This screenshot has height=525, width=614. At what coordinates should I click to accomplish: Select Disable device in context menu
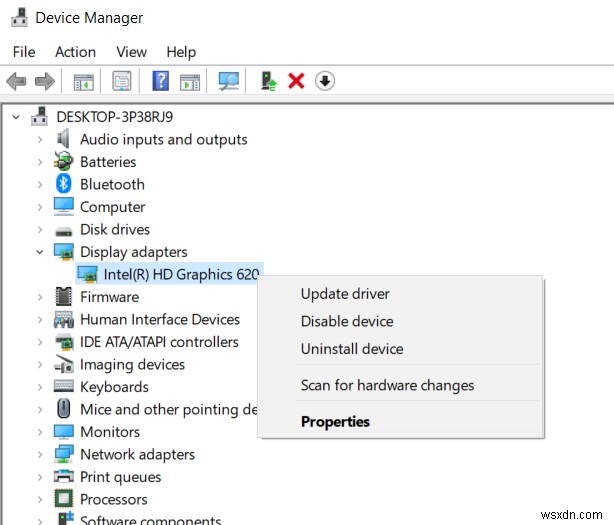click(x=347, y=322)
